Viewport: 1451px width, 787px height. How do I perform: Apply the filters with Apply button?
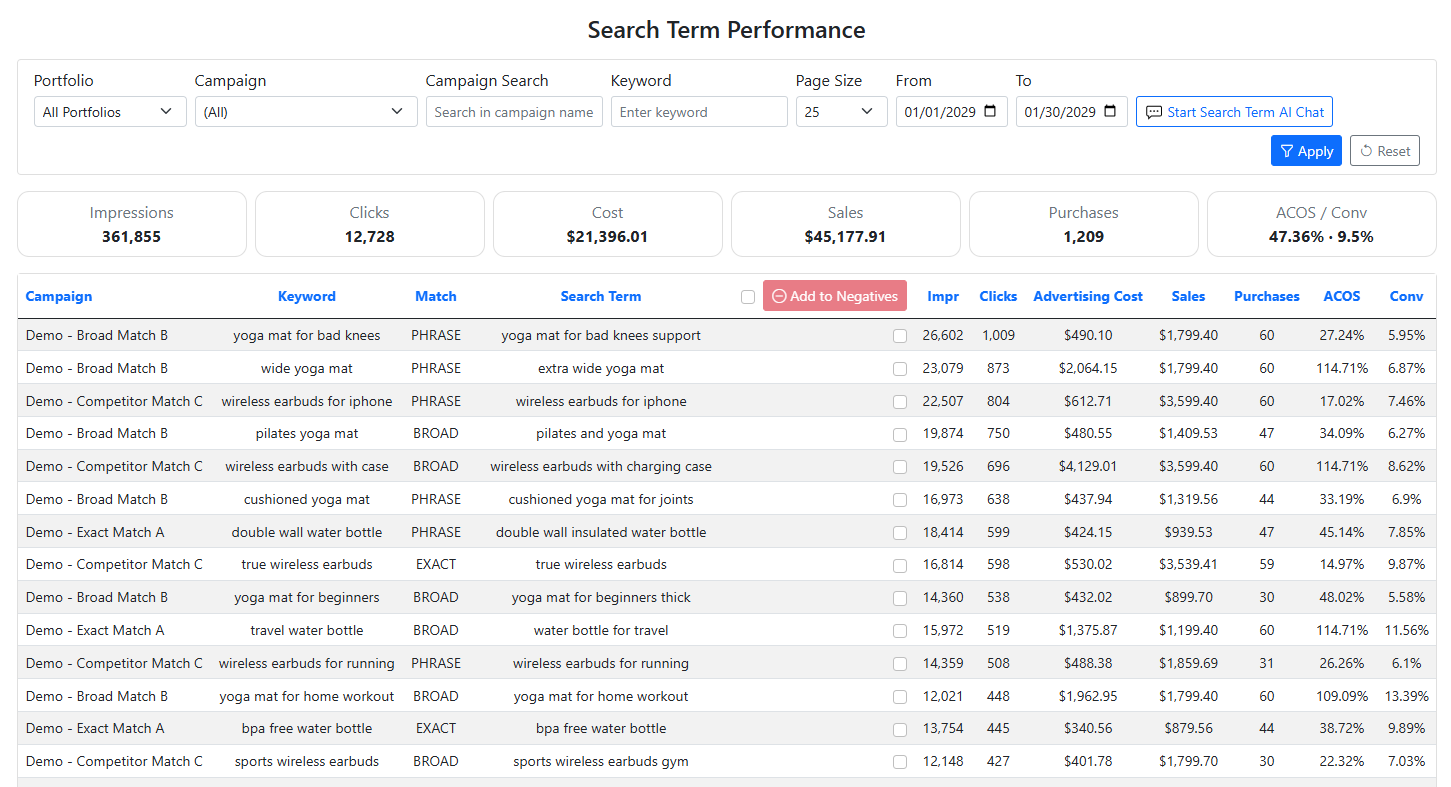[1306, 151]
